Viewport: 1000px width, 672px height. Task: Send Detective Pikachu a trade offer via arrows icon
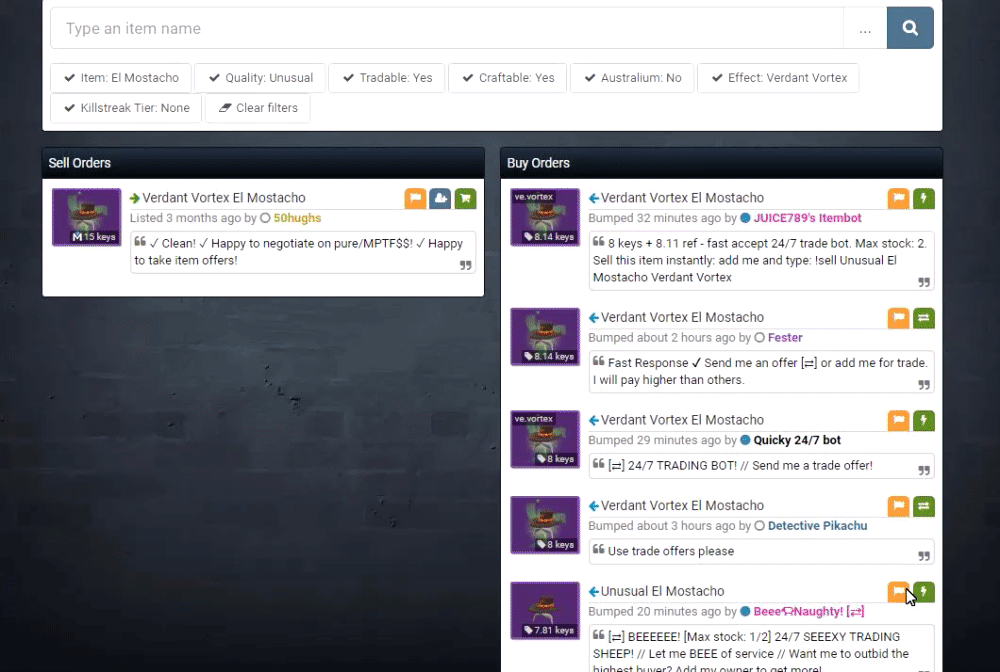[923, 506]
